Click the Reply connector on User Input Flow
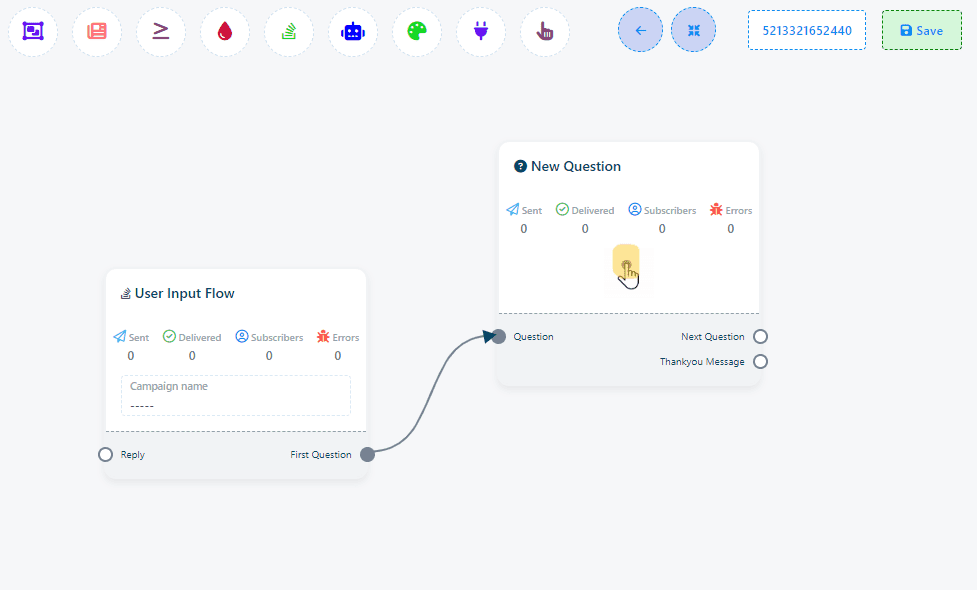The image size is (977, 590). [106, 455]
